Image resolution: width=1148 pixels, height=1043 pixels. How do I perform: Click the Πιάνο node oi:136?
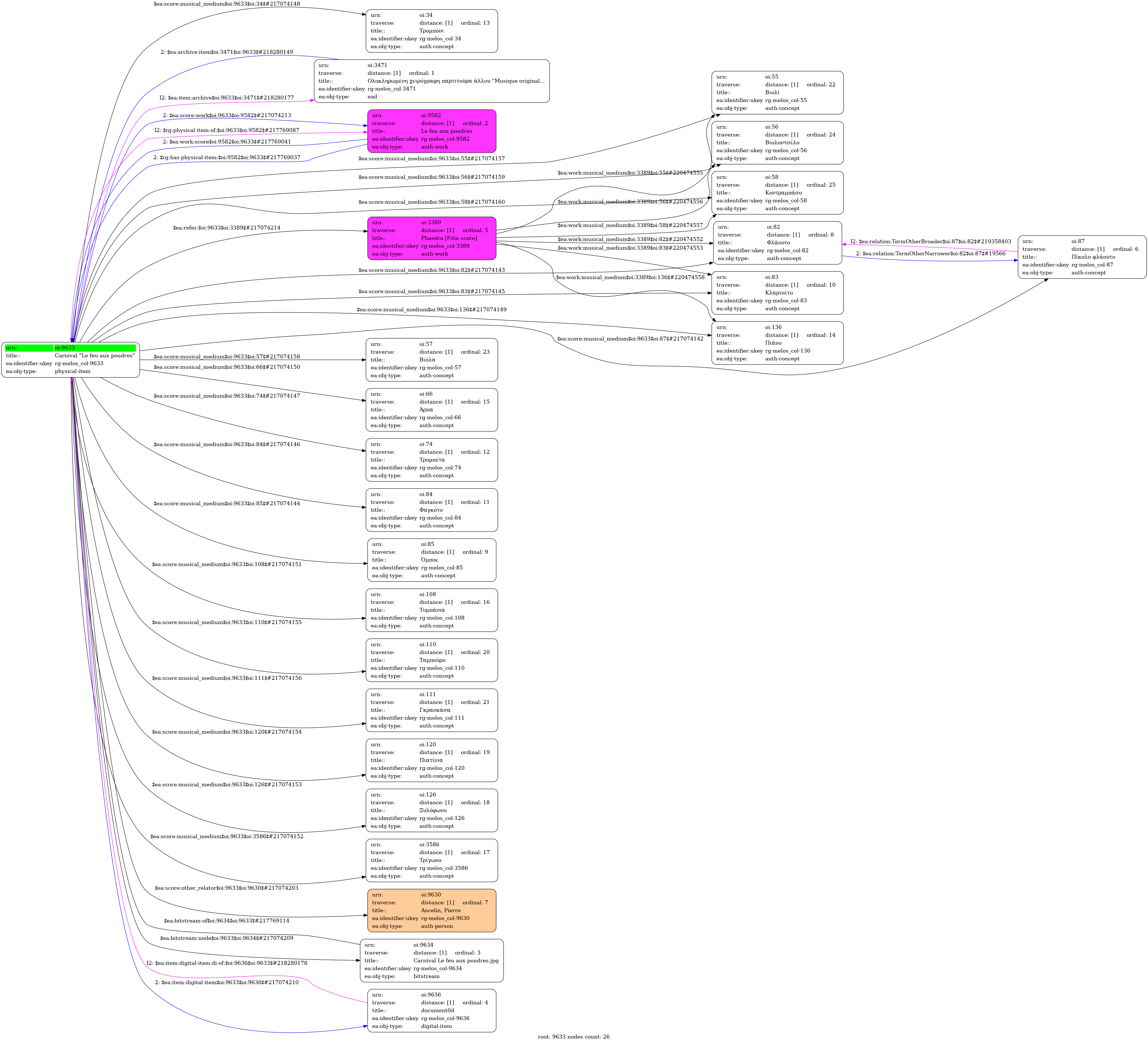click(x=777, y=343)
